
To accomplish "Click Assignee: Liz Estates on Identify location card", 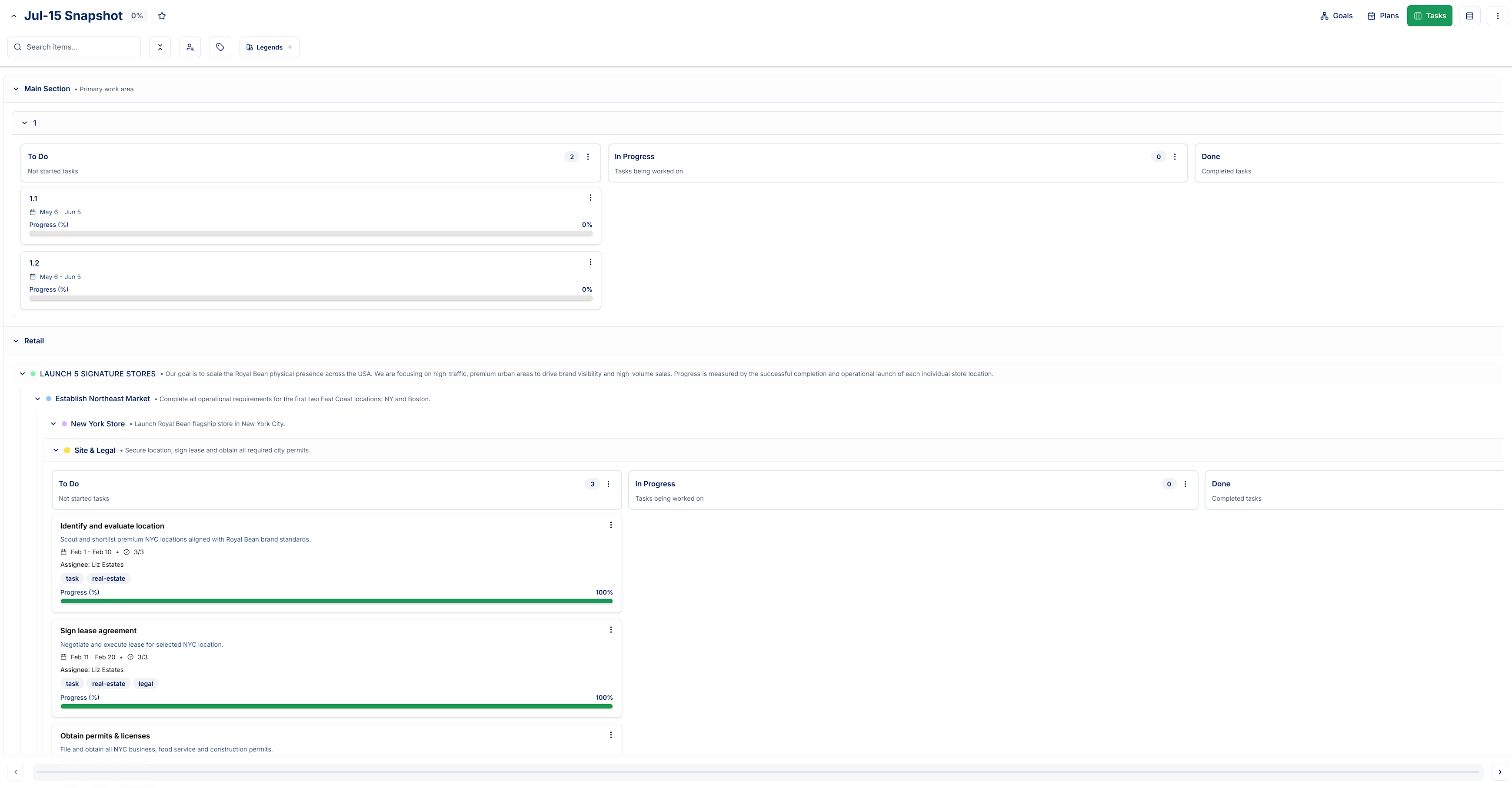I will 92,565.
